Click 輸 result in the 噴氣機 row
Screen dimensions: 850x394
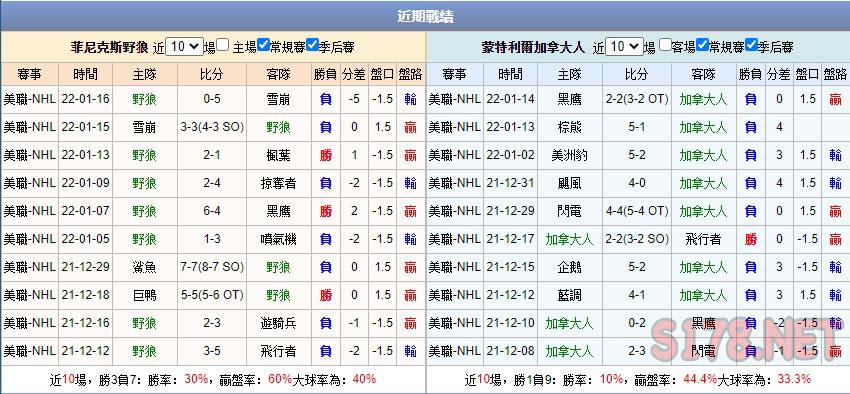pyautogui.click(x=410, y=239)
